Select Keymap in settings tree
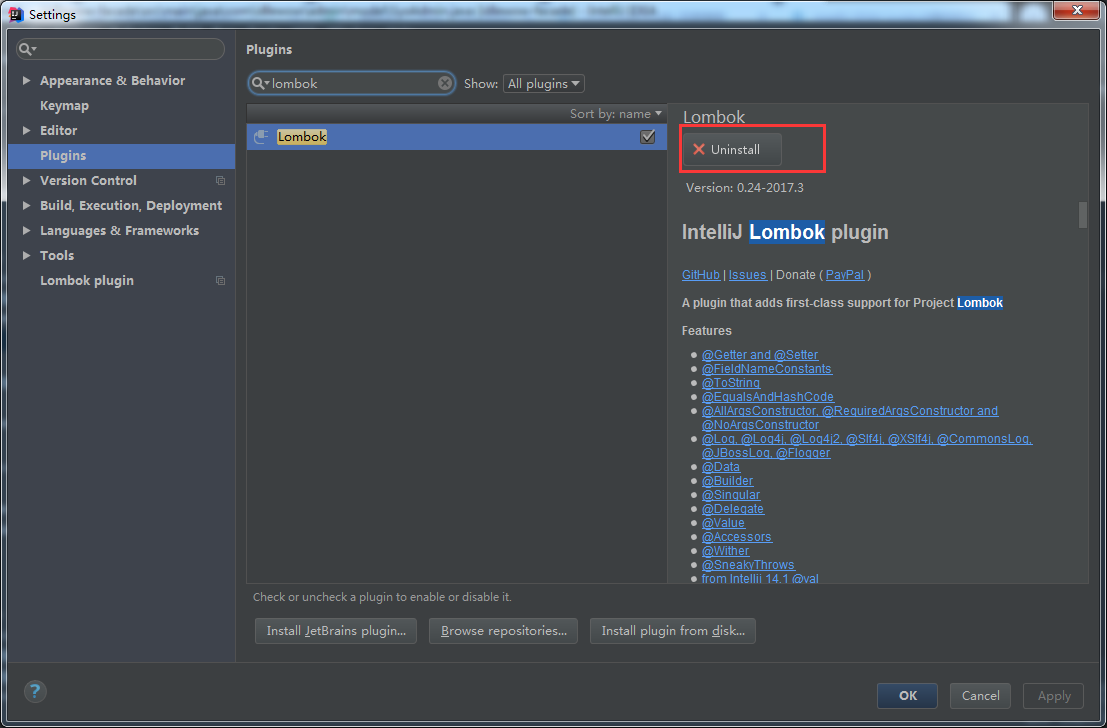This screenshot has height=728, width=1107. coord(64,106)
